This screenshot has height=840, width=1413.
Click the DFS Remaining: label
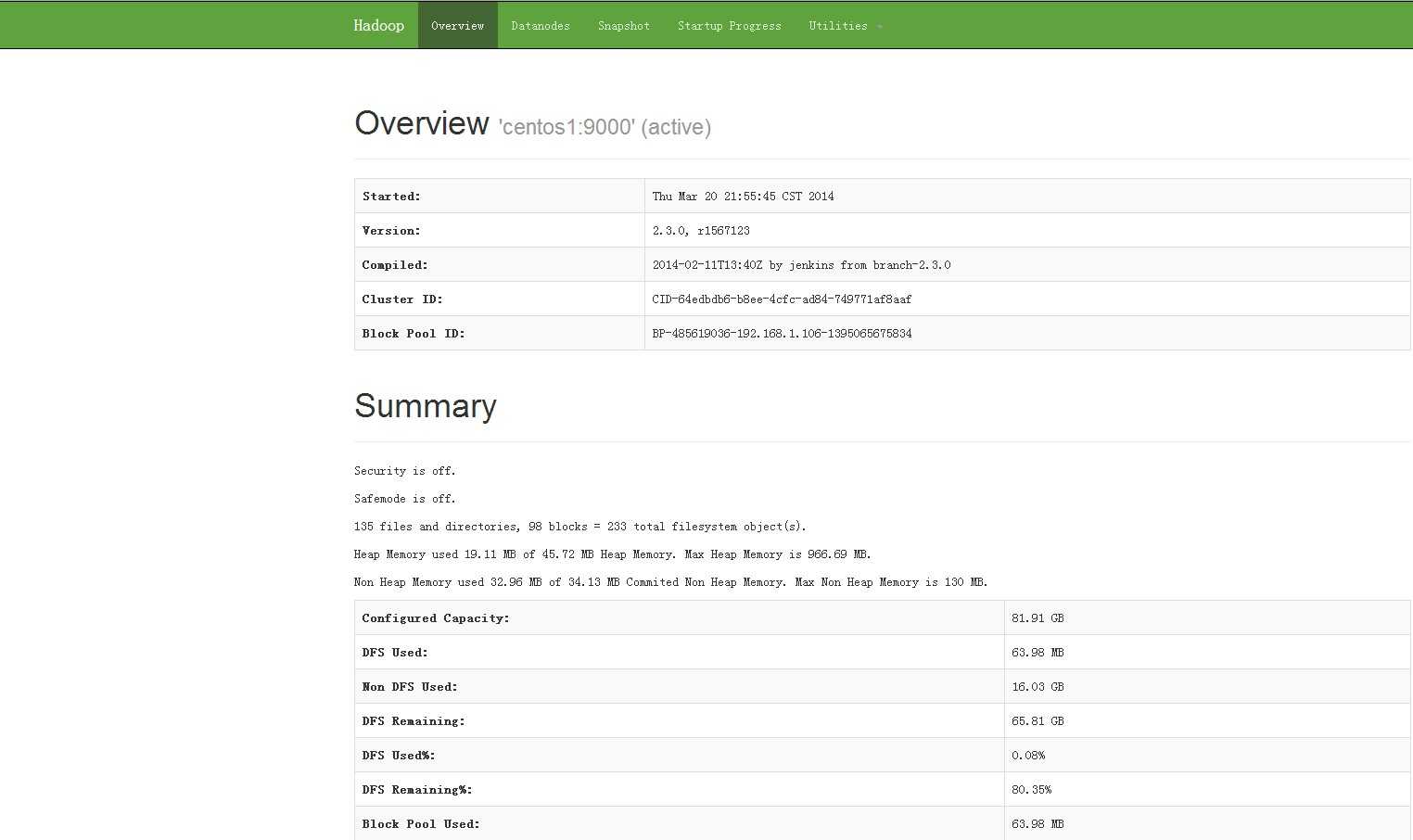pyautogui.click(x=414, y=720)
